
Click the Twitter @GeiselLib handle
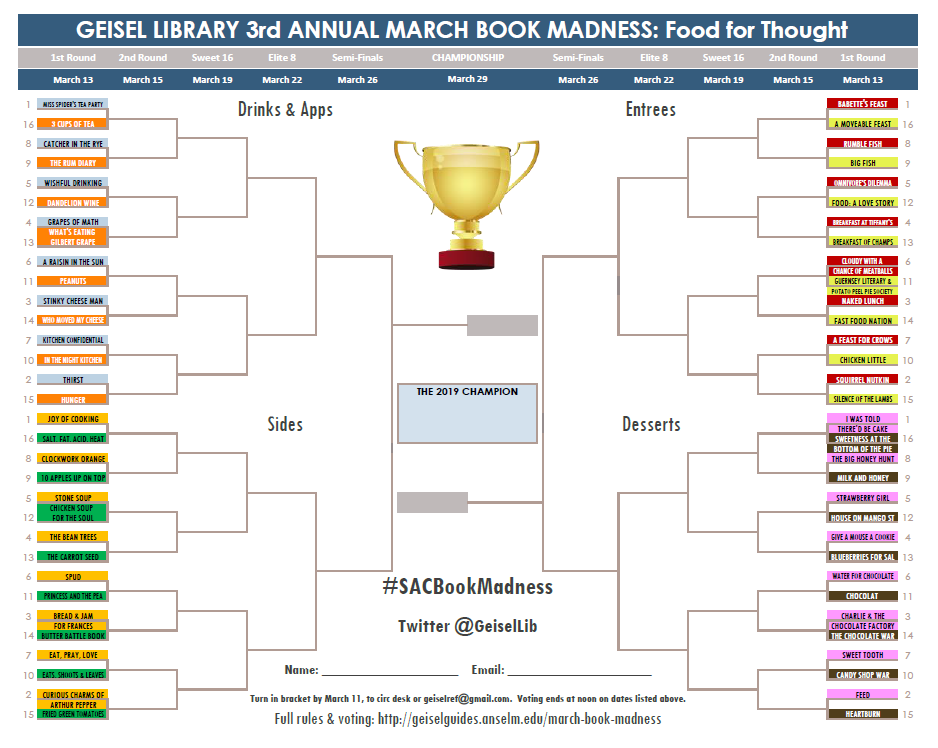point(467,626)
